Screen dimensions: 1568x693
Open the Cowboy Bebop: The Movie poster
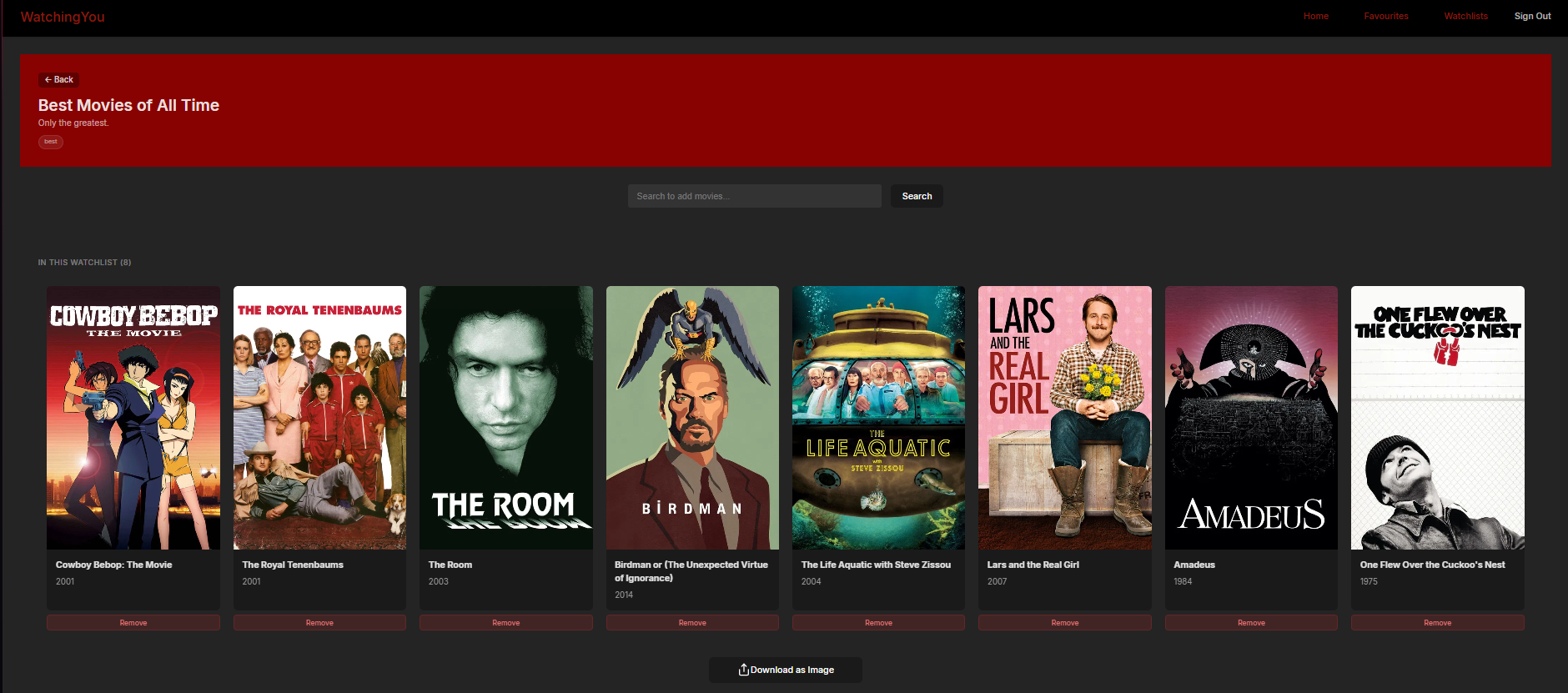pos(133,418)
